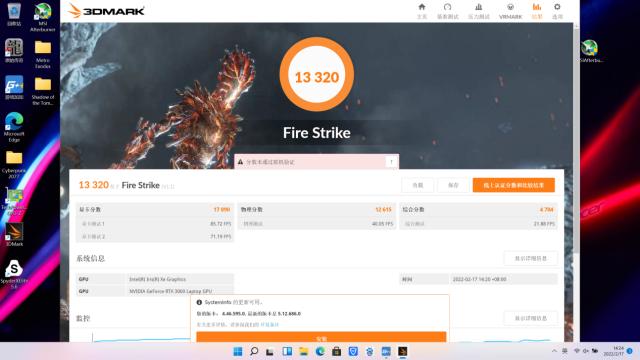This screenshot has height=360, width=640.
Task: Expand the score-validation warning banner
Action: pos(391,162)
